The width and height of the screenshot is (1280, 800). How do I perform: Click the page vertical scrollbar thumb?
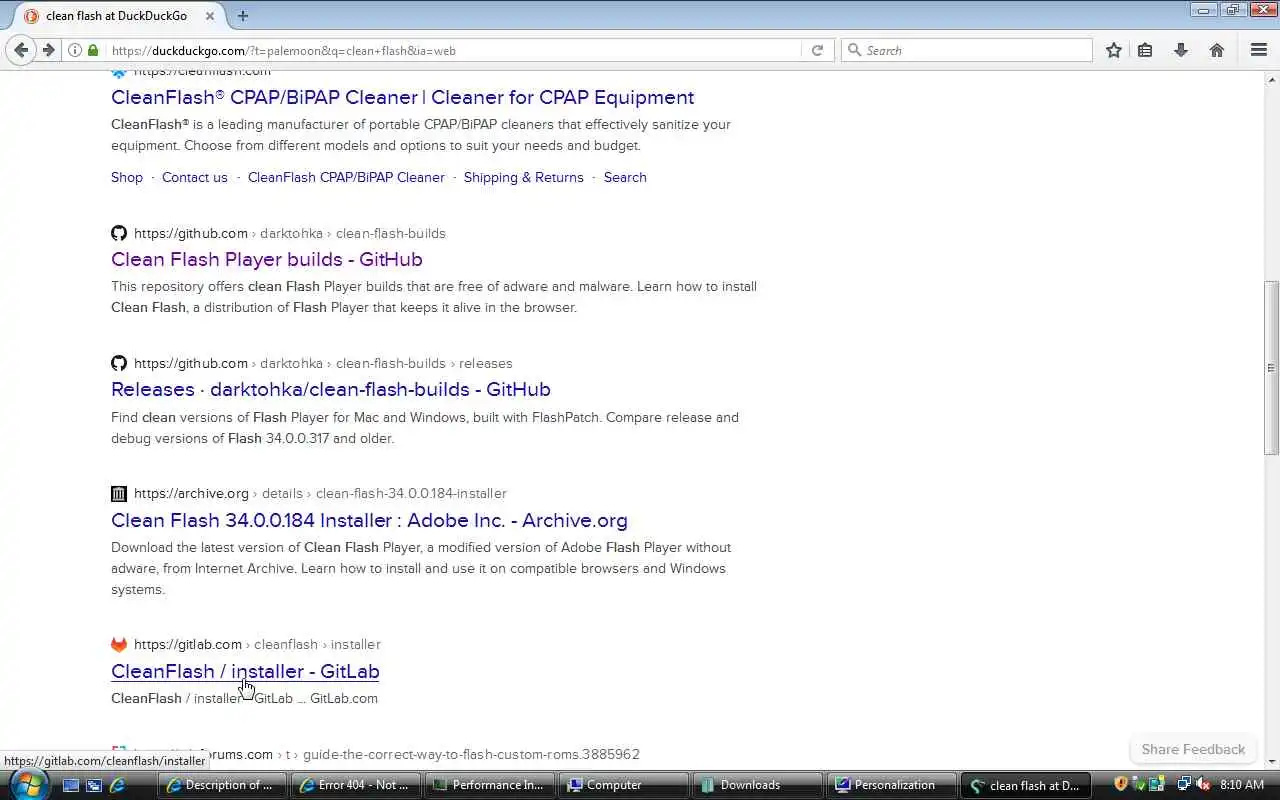coord(1271,367)
